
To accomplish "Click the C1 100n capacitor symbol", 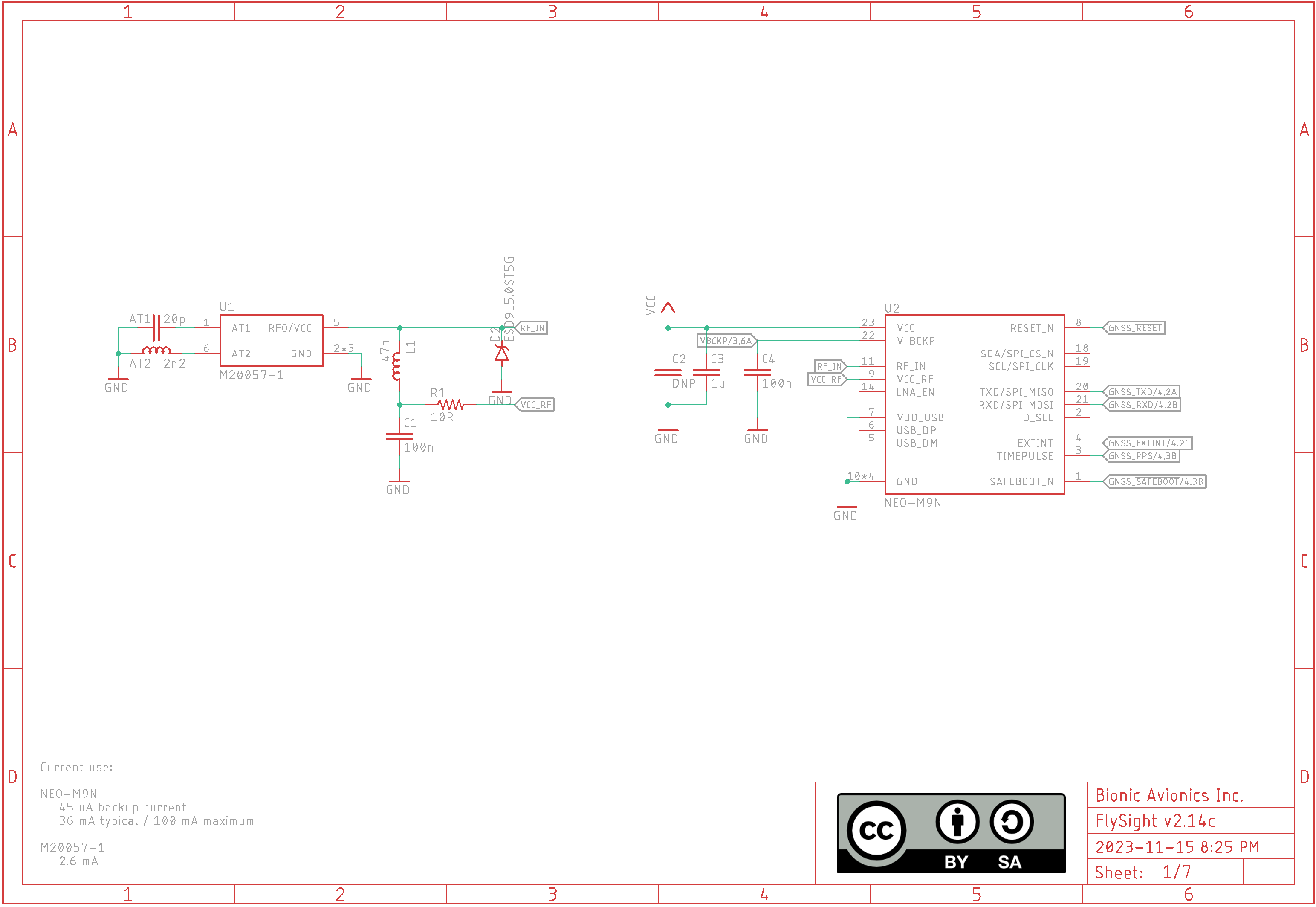I will click(x=399, y=437).
